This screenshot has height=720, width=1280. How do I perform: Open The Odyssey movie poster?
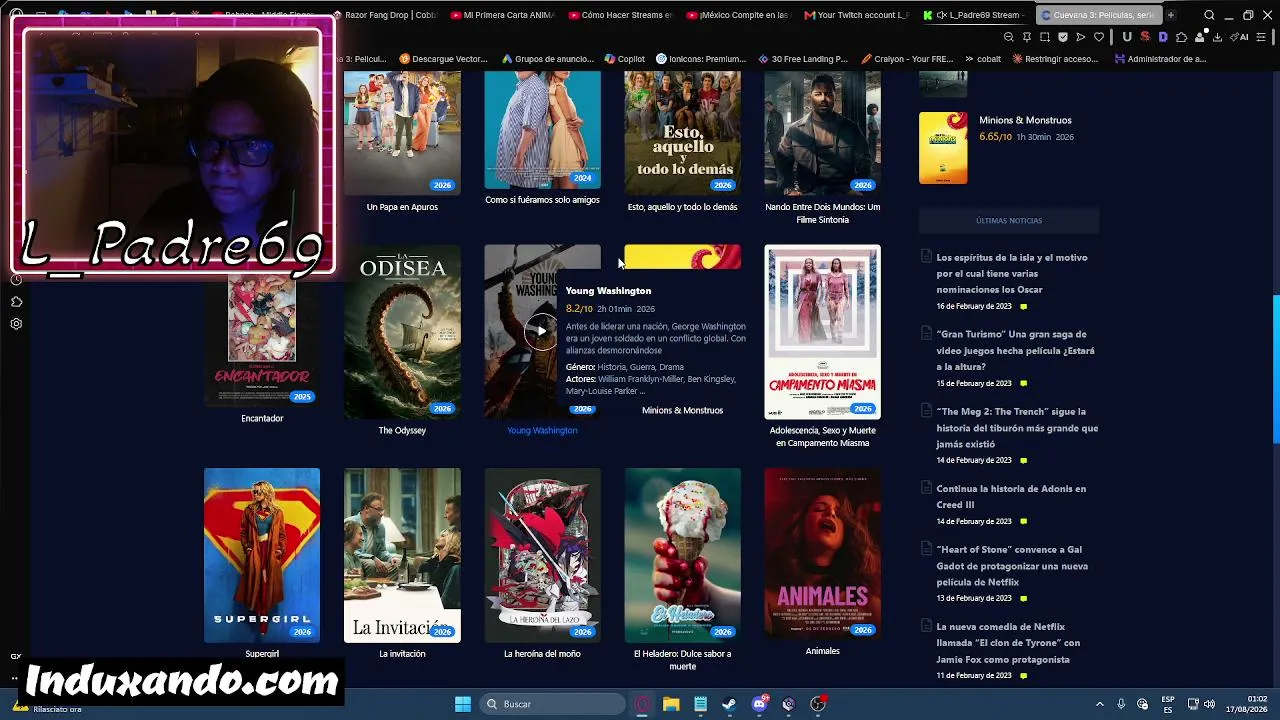point(402,332)
